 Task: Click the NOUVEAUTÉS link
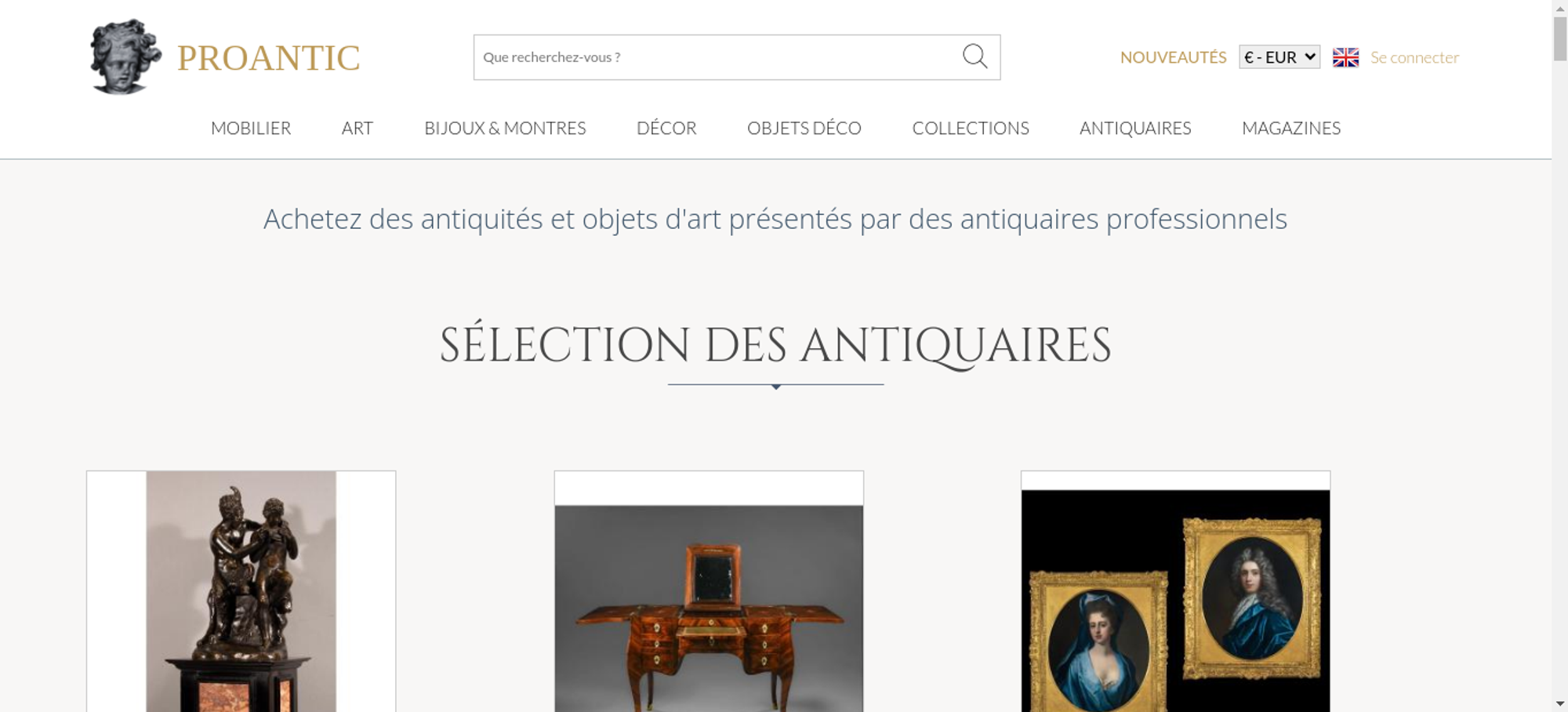point(1173,57)
